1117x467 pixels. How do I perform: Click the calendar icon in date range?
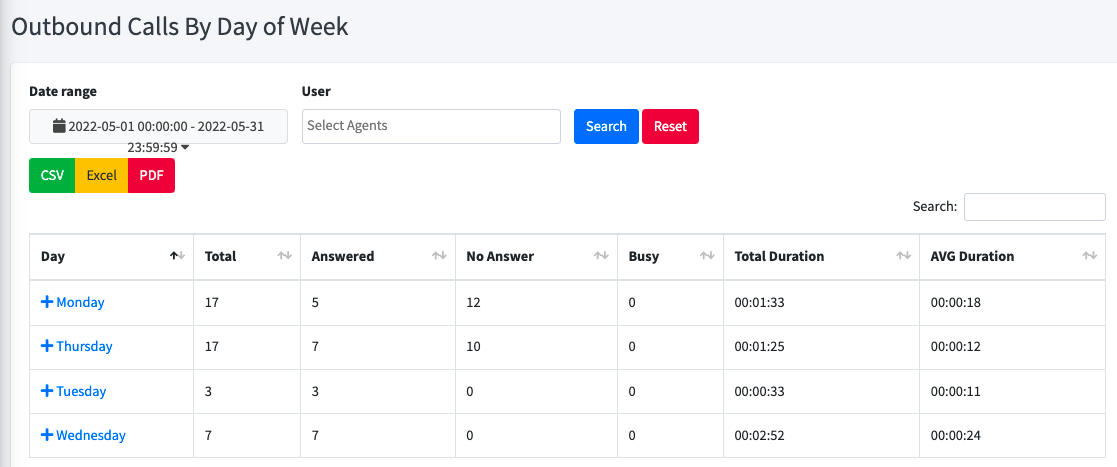(60, 126)
